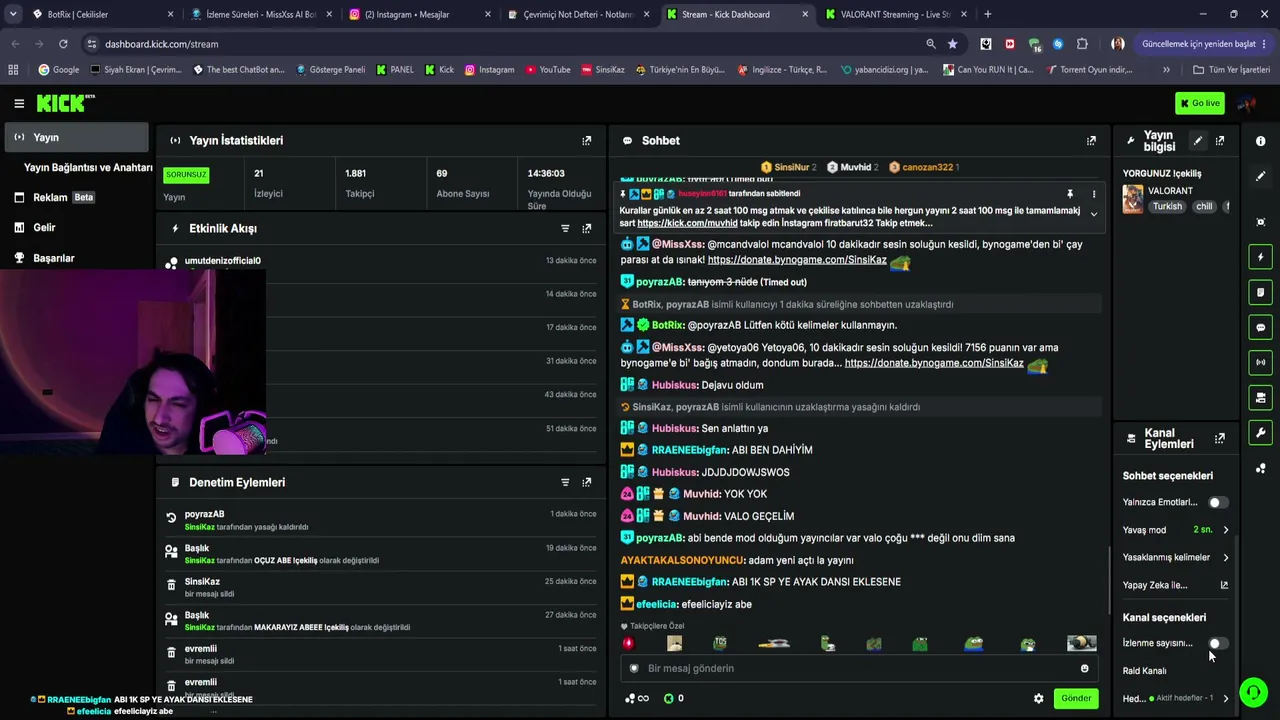This screenshot has width=1280, height=720.
Task: Toggle the wrench channel actions widget
Action: [x=1260, y=433]
